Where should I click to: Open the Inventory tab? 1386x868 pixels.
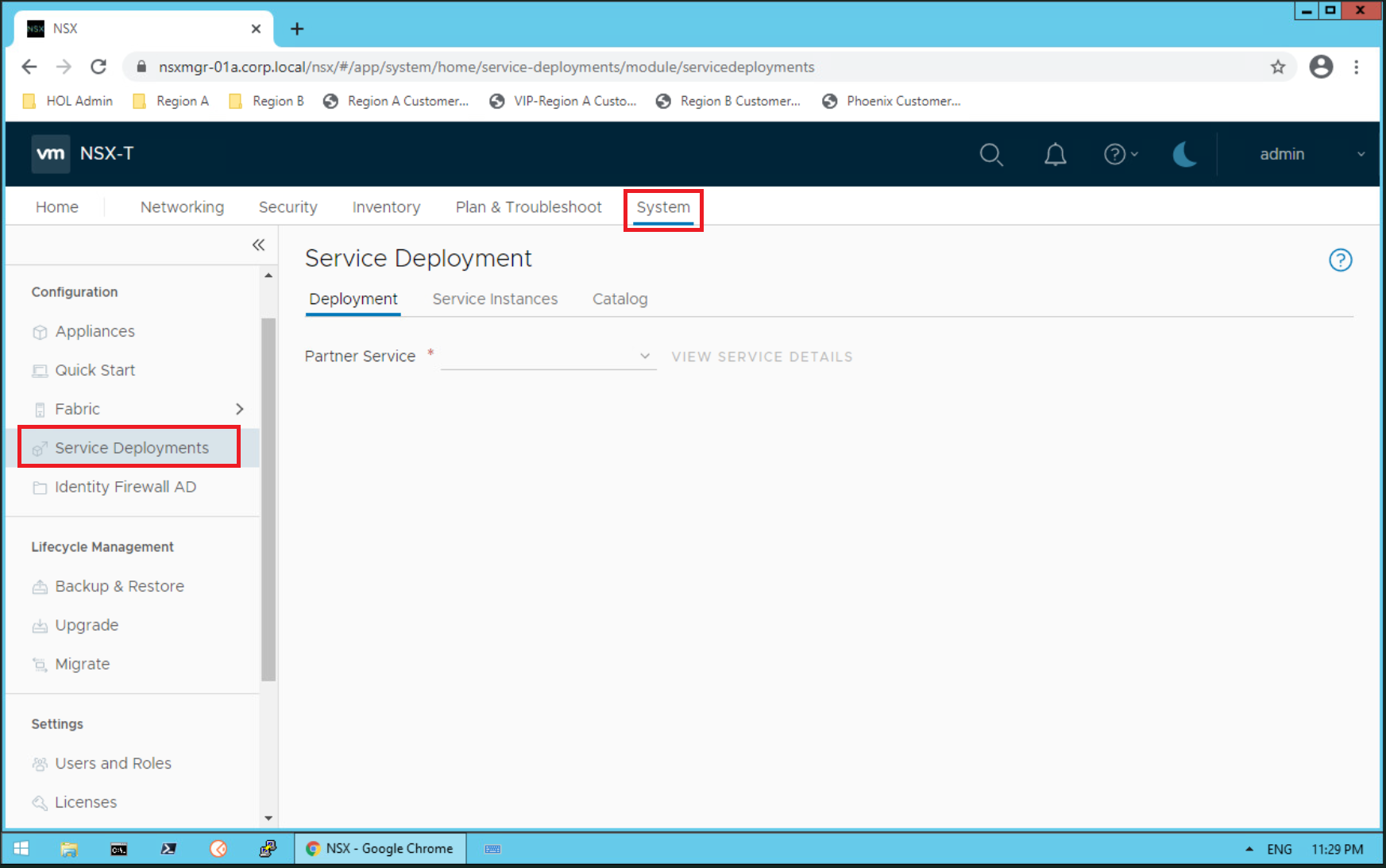pos(386,206)
